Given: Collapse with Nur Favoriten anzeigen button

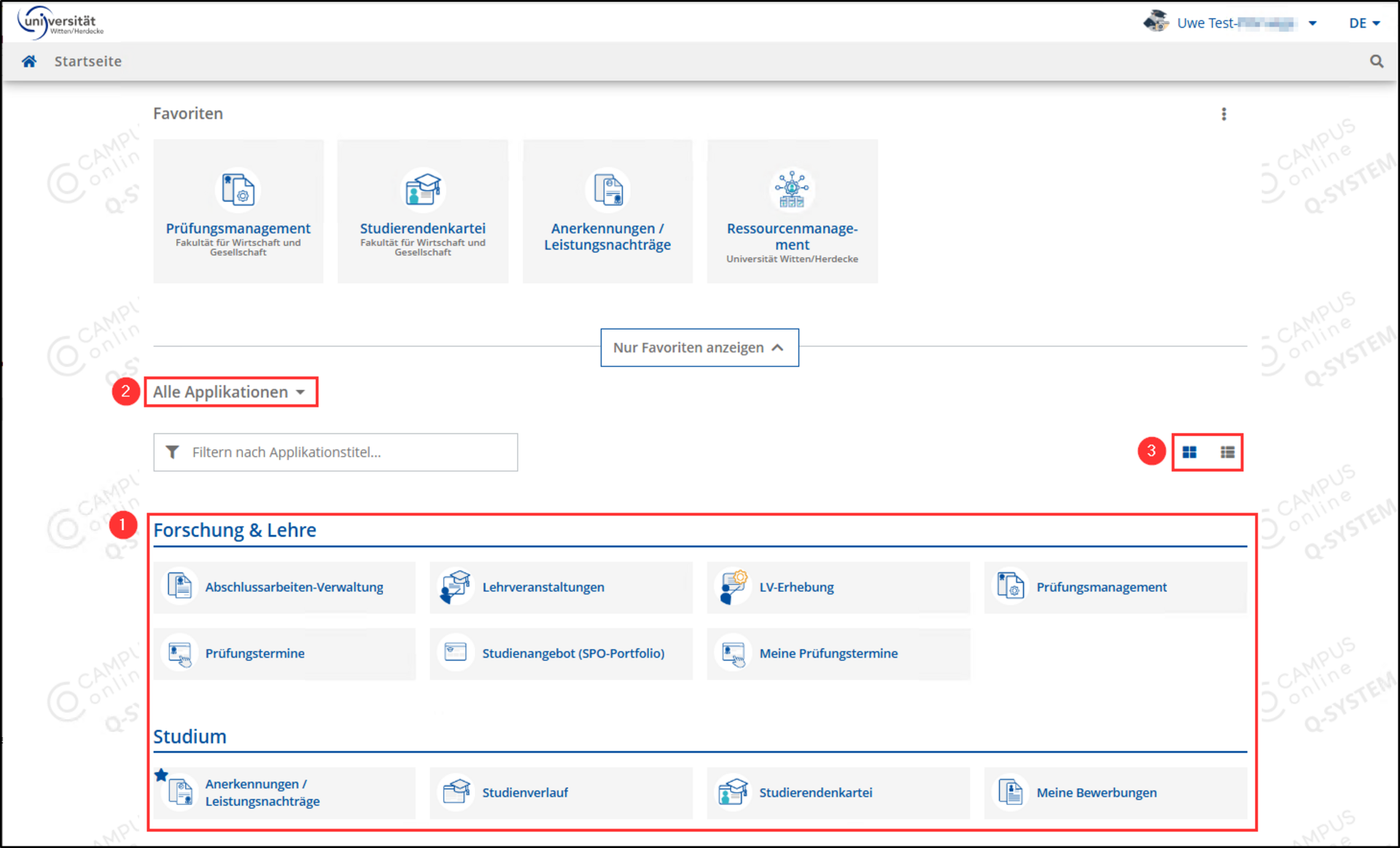Looking at the screenshot, I should click(699, 348).
